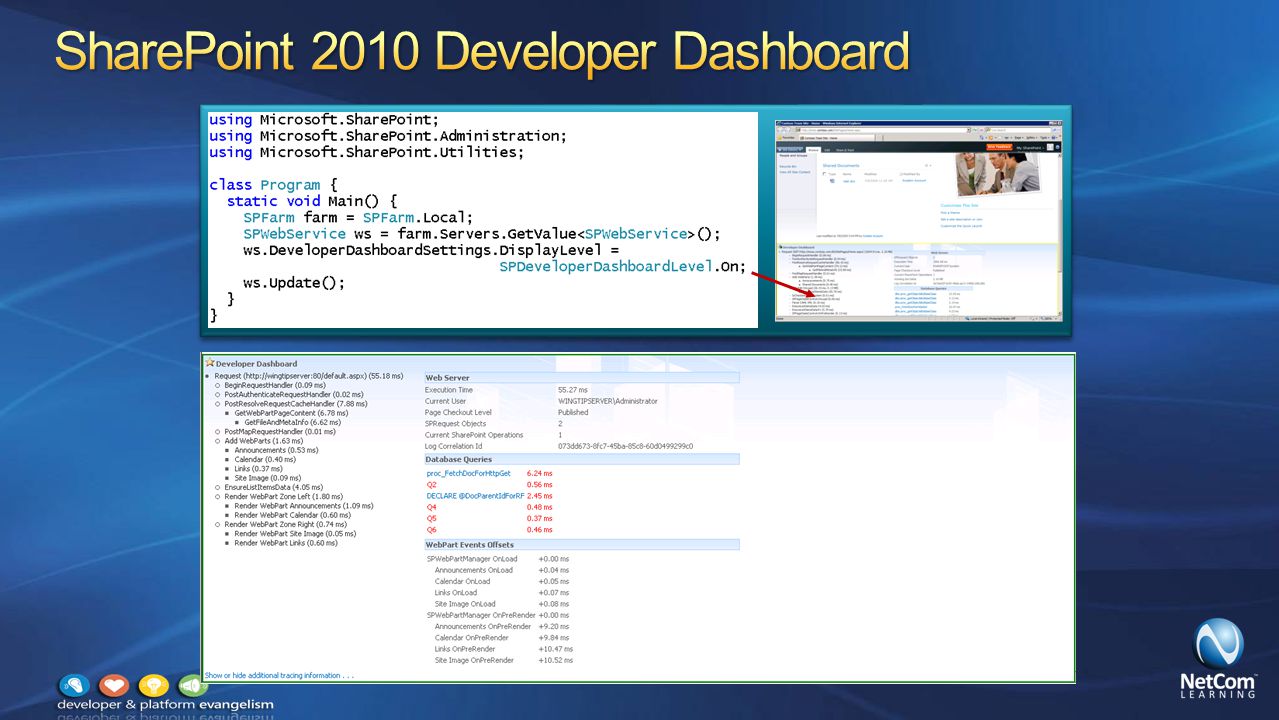Click the Developer Dashboard star icon
The width and height of the screenshot is (1279, 720).
coord(210,364)
